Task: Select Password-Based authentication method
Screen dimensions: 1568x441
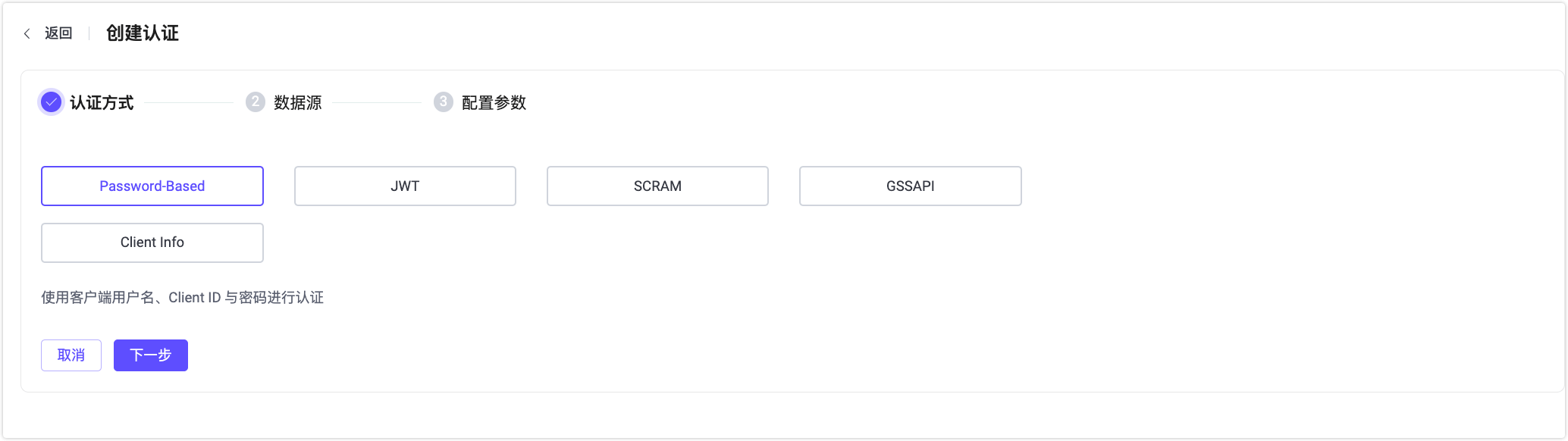Action: tap(152, 186)
